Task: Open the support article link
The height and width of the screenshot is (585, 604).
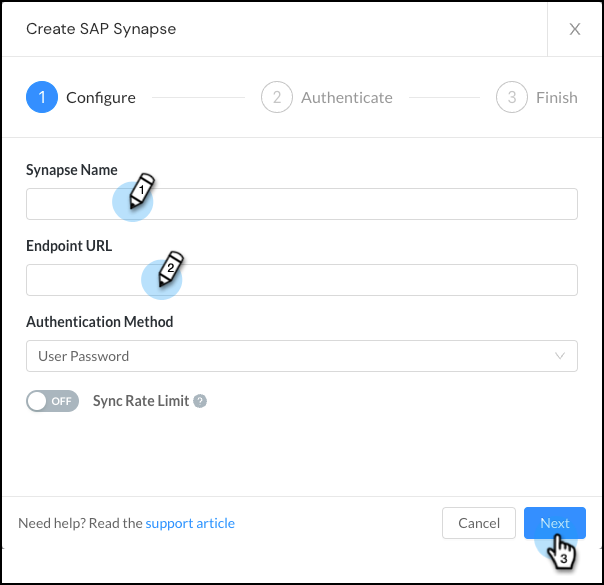Action: coord(190,523)
